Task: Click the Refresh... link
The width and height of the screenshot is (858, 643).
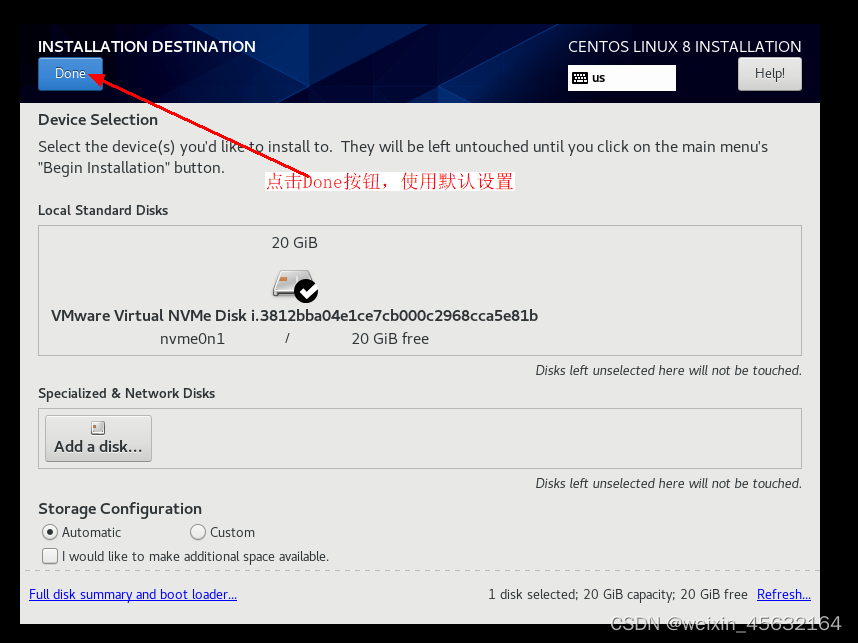Action: 784,594
